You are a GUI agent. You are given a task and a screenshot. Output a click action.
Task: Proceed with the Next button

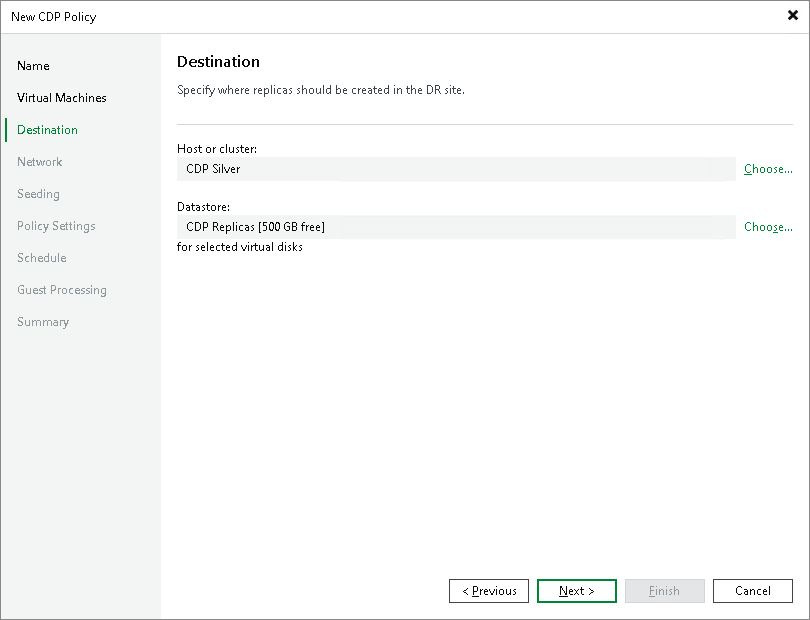[x=576, y=590]
